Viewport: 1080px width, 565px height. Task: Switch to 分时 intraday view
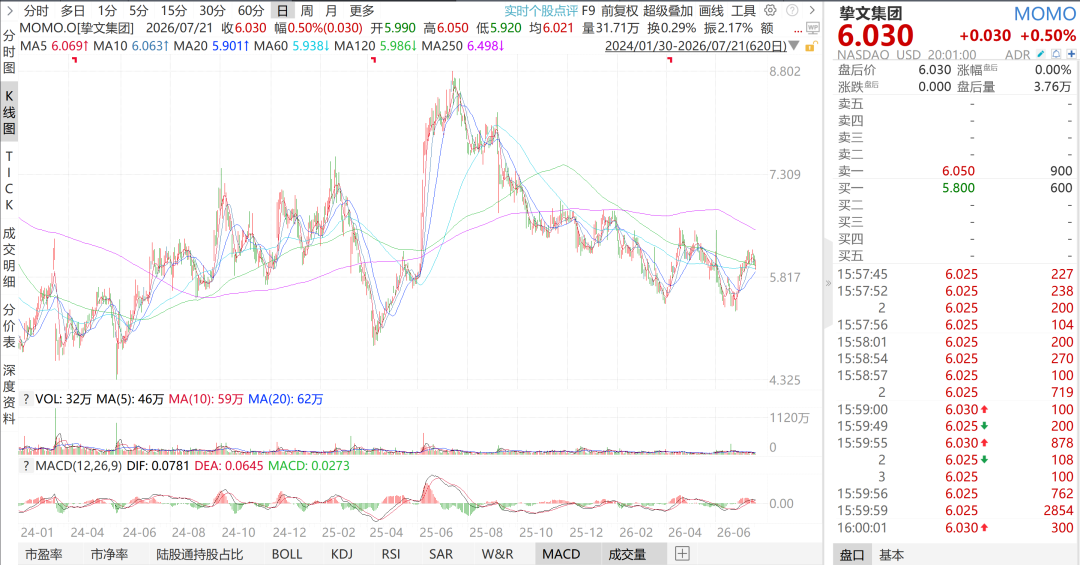click(x=36, y=10)
